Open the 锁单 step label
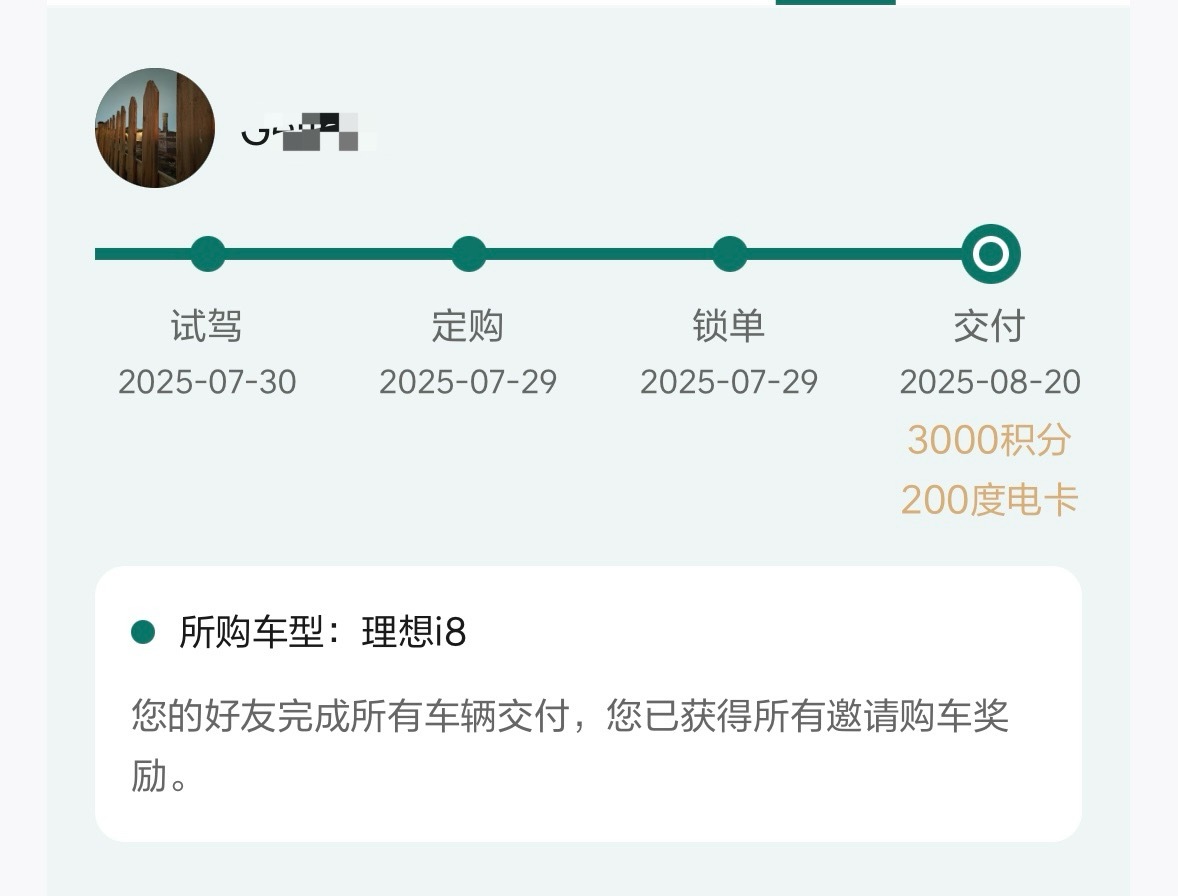Image resolution: width=1178 pixels, height=896 pixels. tap(729, 326)
